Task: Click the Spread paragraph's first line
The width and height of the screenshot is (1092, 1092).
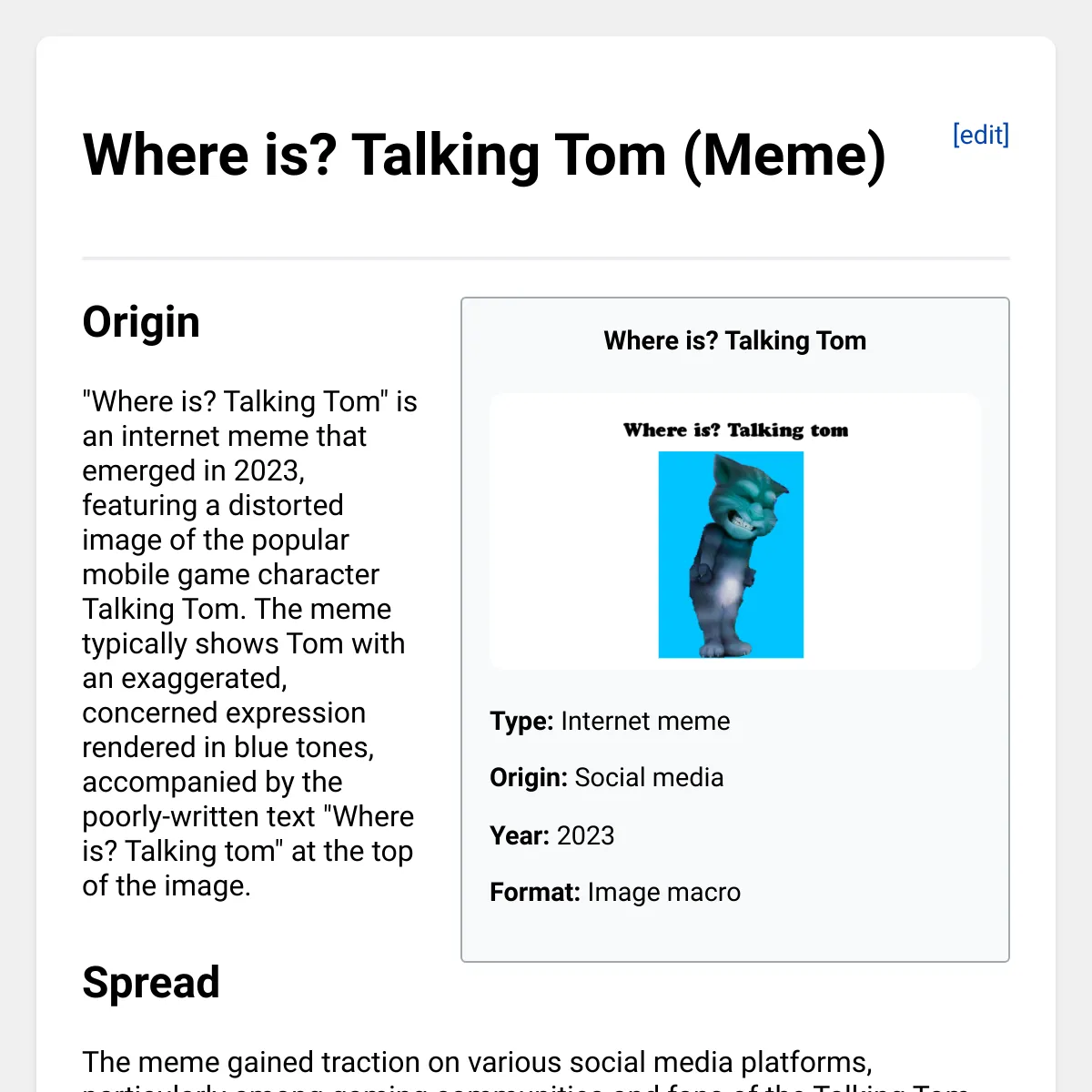Action: click(477, 1062)
